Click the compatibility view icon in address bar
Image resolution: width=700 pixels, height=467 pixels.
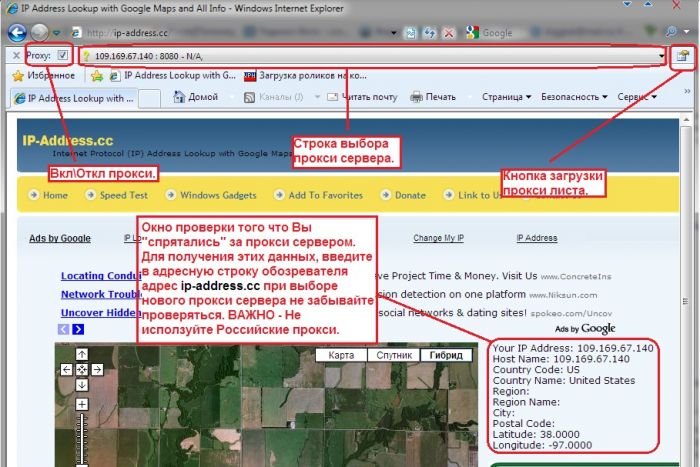pos(410,33)
